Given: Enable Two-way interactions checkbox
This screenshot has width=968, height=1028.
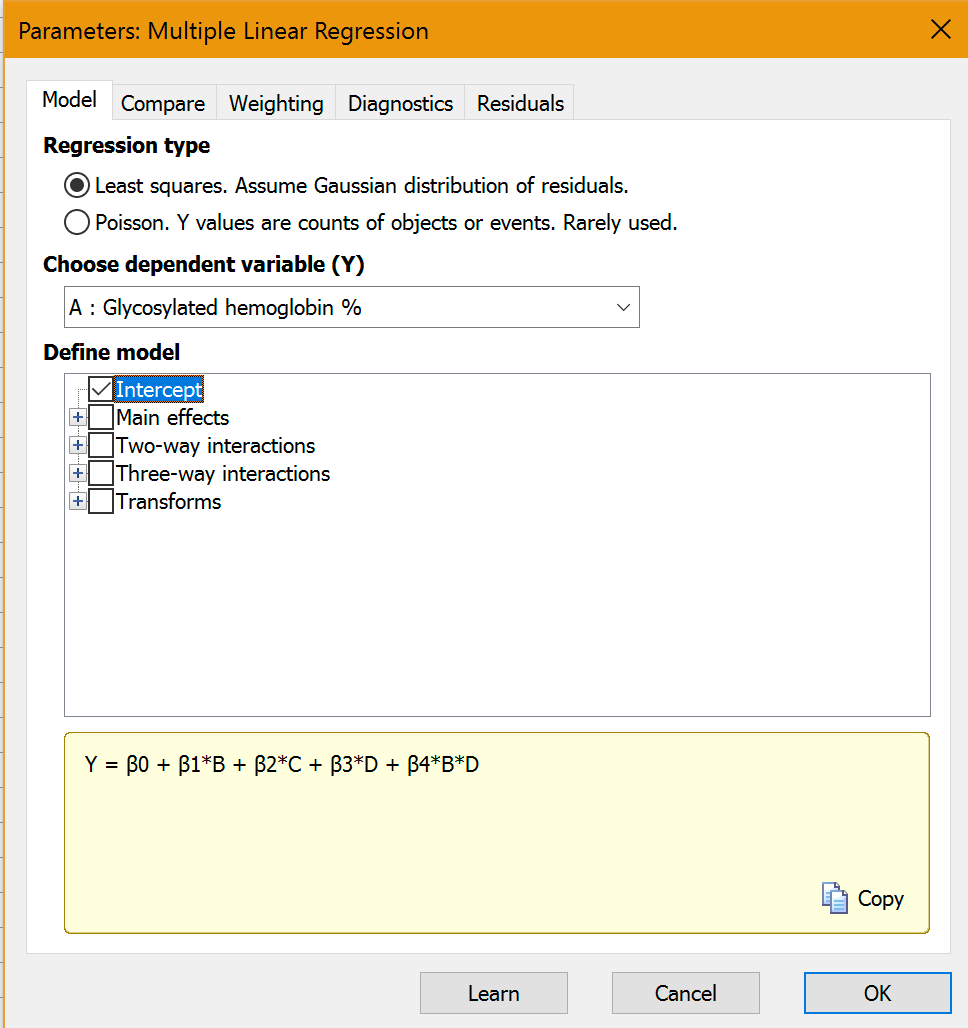Looking at the screenshot, I should pos(101,446).
